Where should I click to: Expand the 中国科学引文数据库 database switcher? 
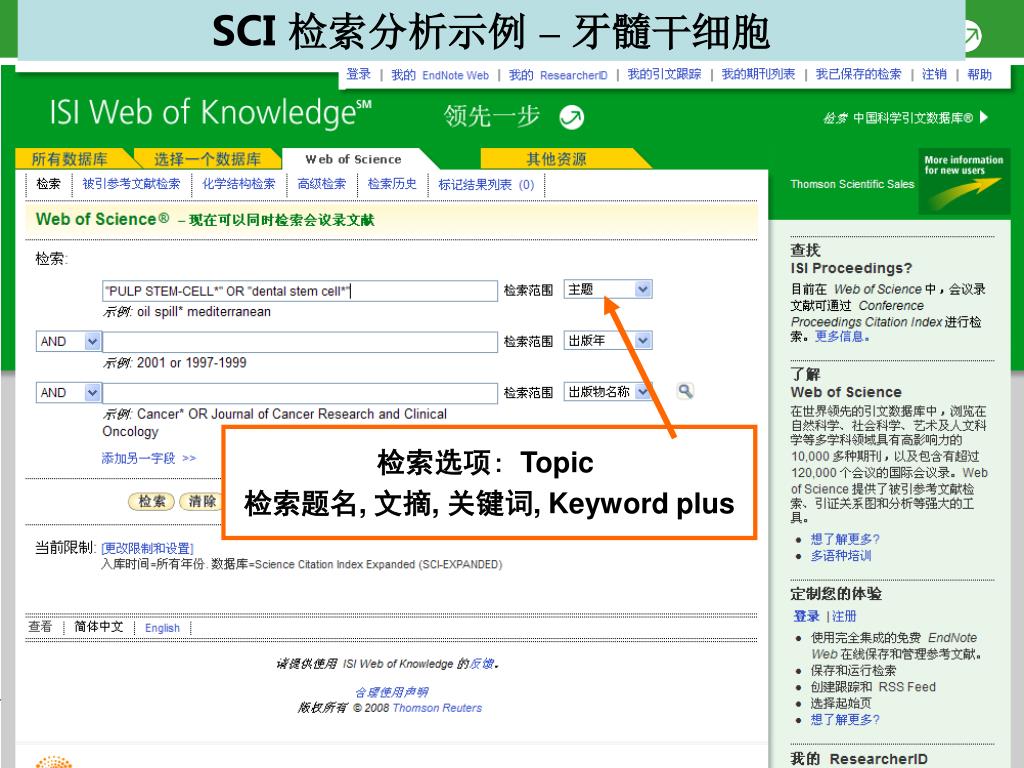(984, 118)
